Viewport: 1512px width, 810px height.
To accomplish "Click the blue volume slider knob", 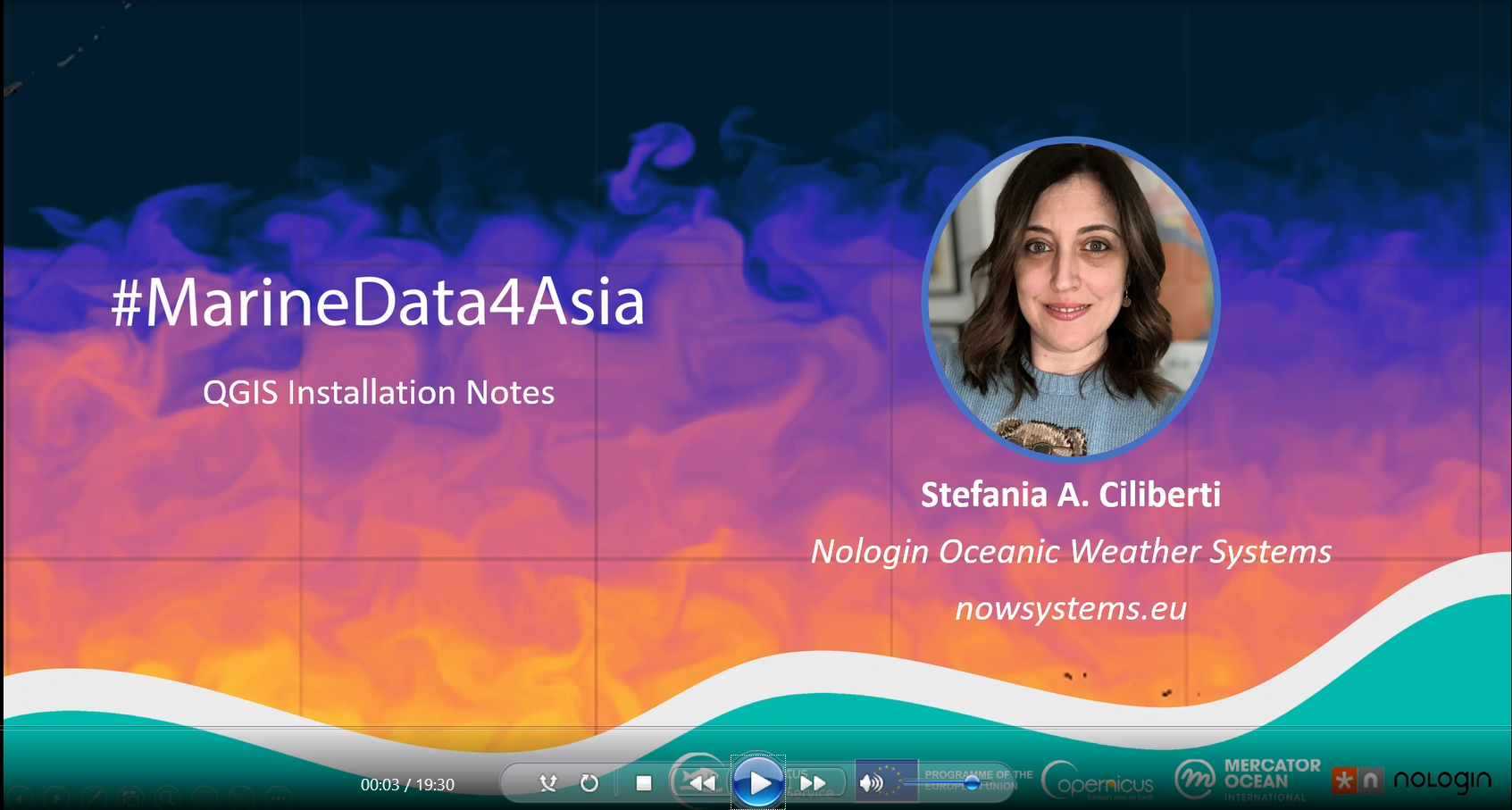I will (973, 783).
